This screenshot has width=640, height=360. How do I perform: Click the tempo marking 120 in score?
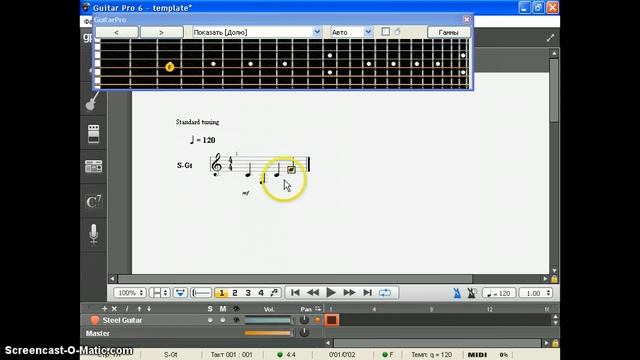[202, 140]
